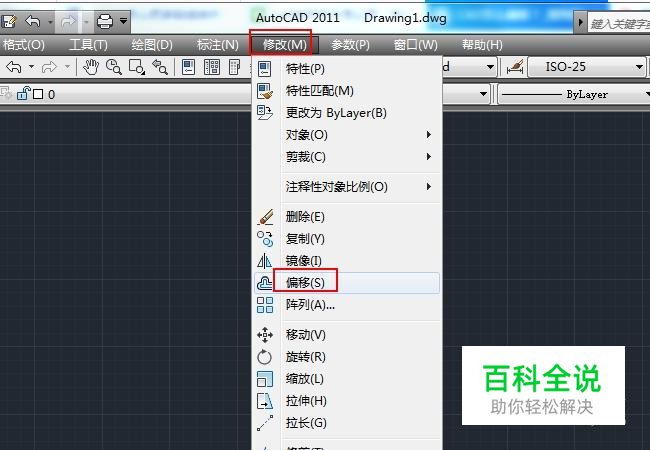
Task: Select the Zoom Window tool
Action: coord(137,67)
